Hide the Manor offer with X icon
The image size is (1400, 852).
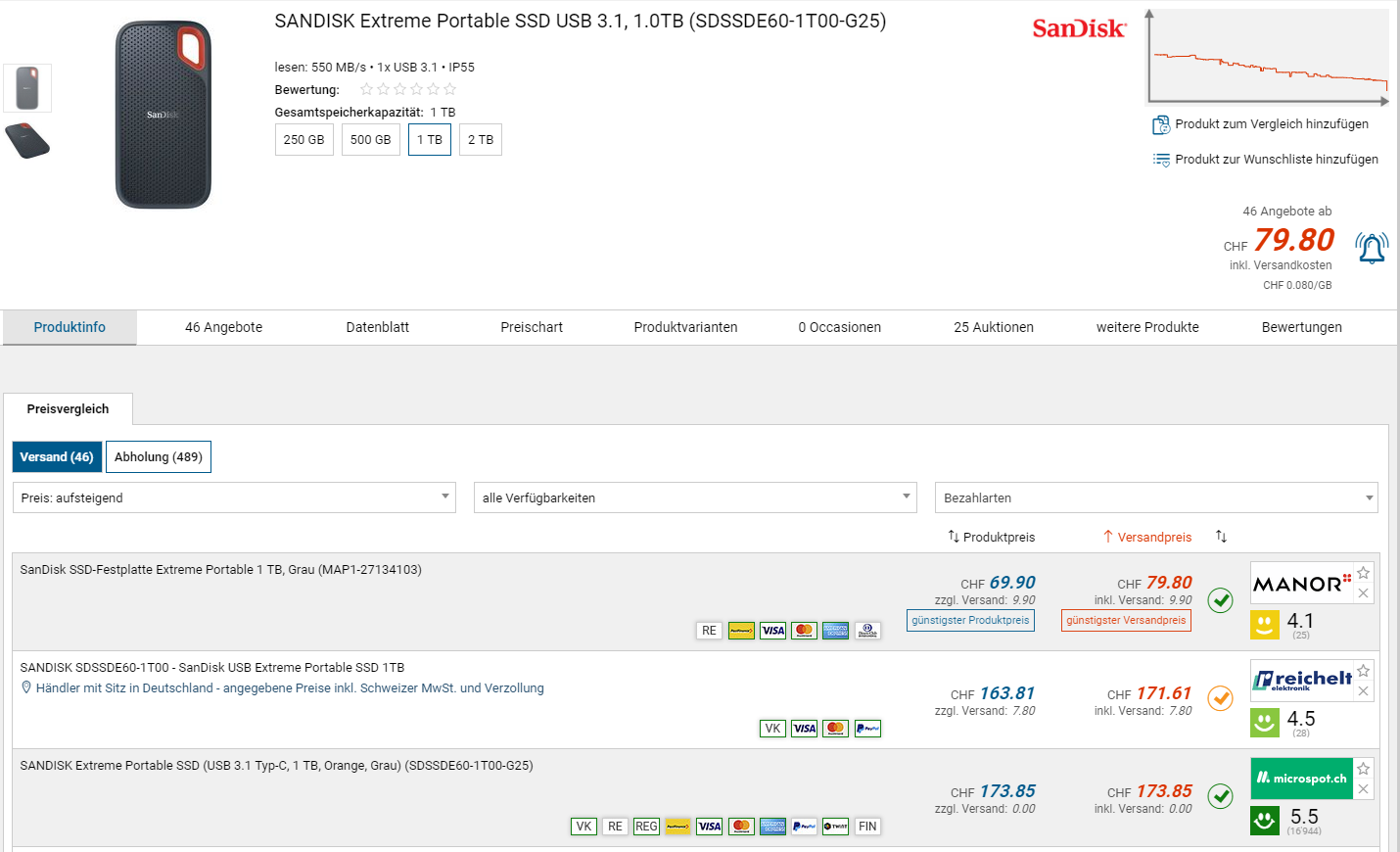pyautogui.click(x=1364, y=593)
